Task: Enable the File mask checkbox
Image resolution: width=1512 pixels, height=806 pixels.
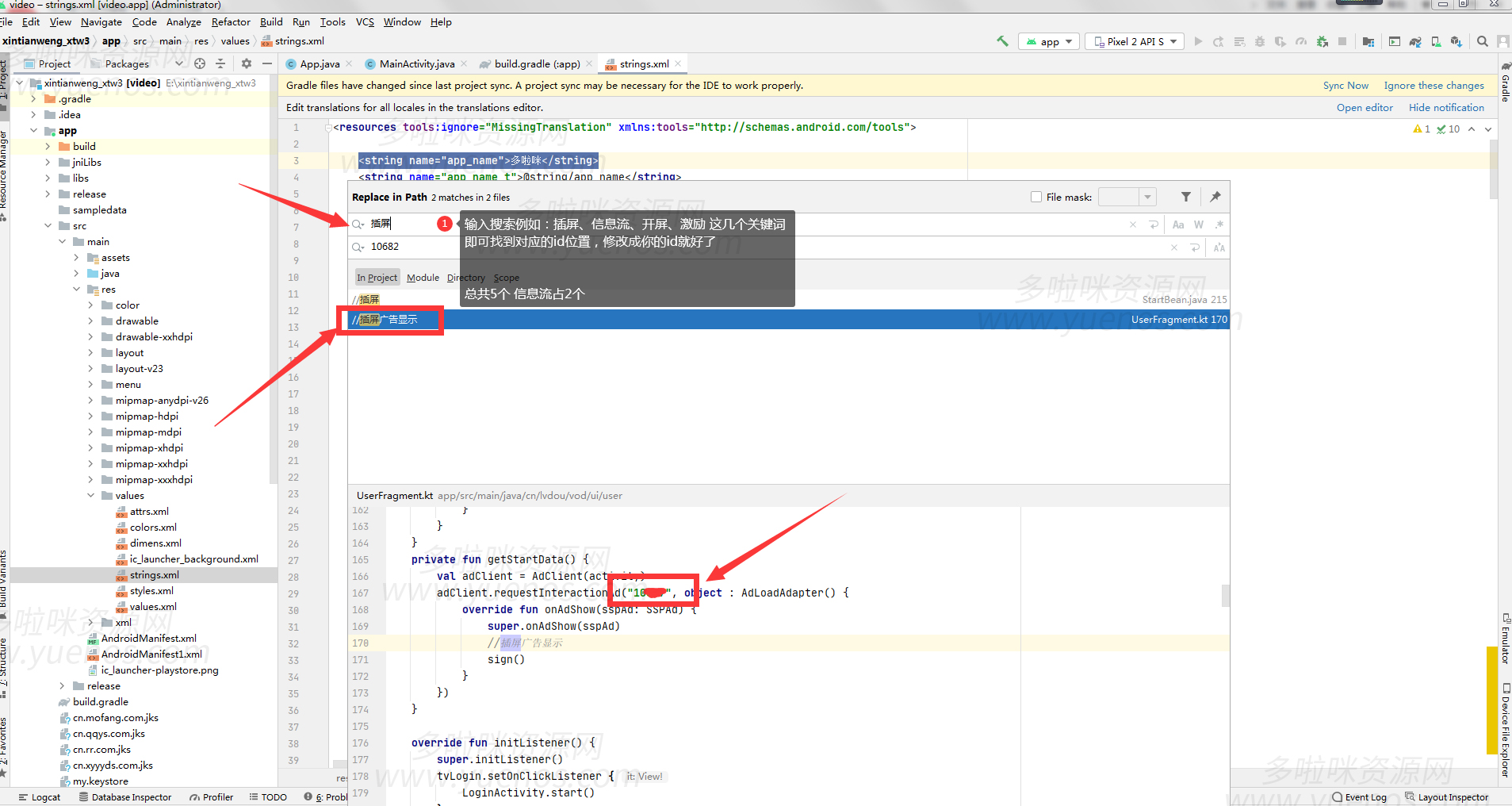Action: [x=1035, y=197]
